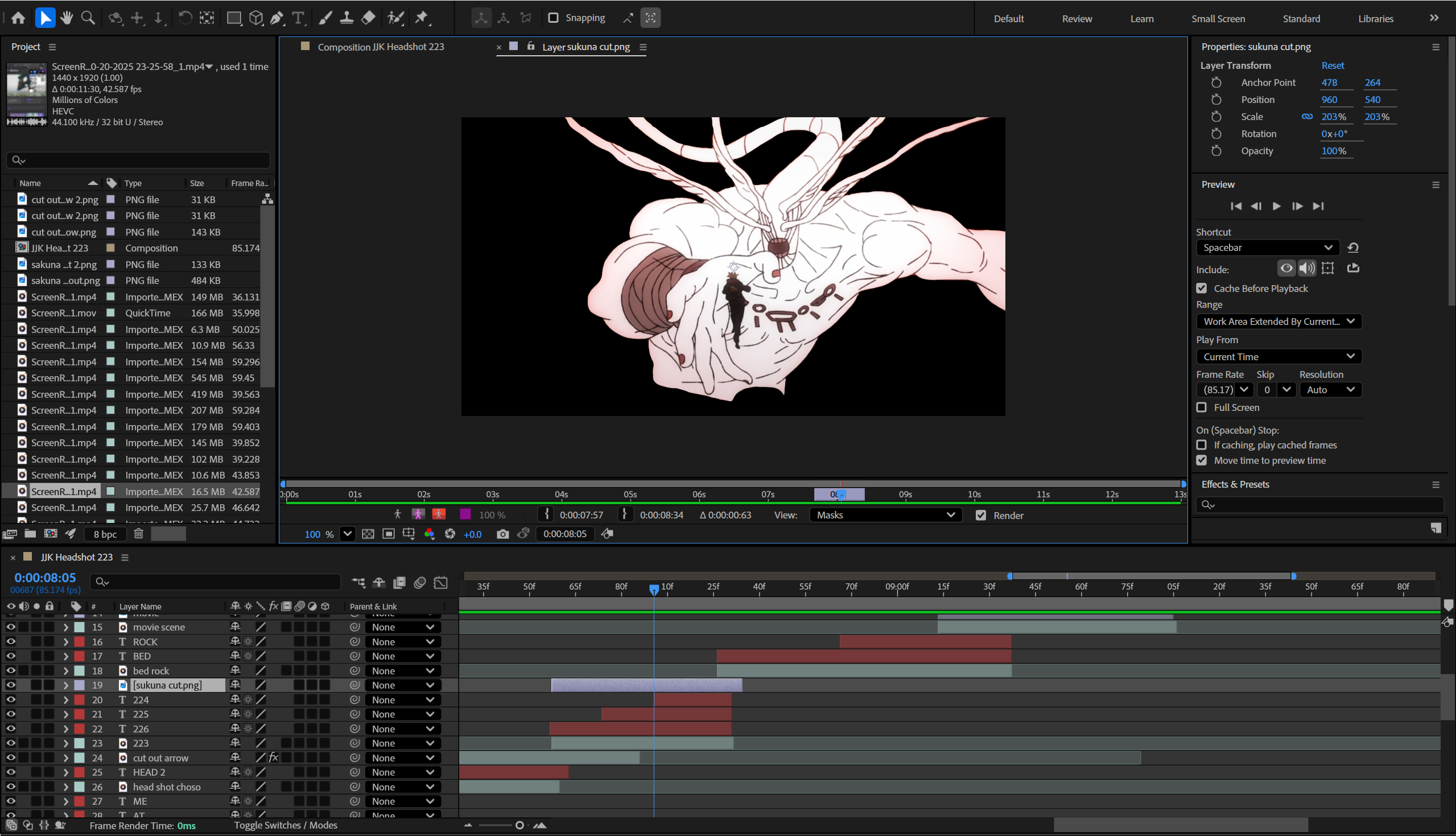Choose the Pen tool
This screenshot has width=1456, height=836.
[277, 18]
